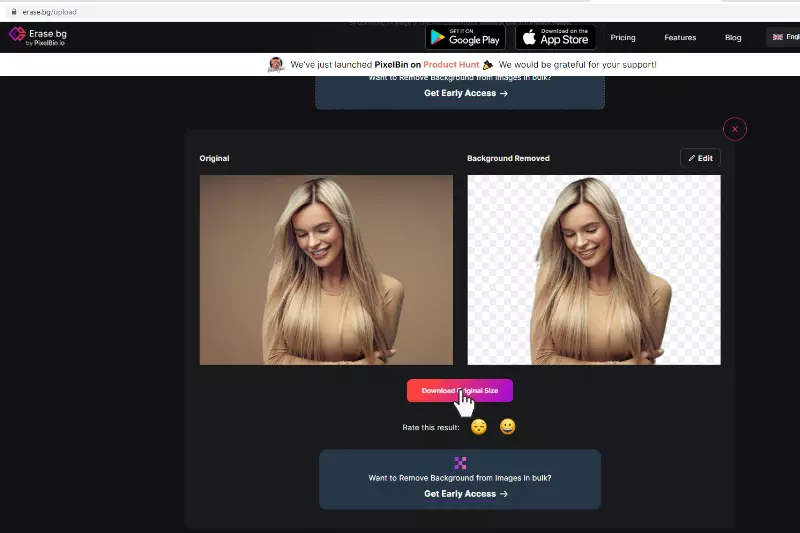
Task: Click Download Original Size button
Action: [460, 391]
